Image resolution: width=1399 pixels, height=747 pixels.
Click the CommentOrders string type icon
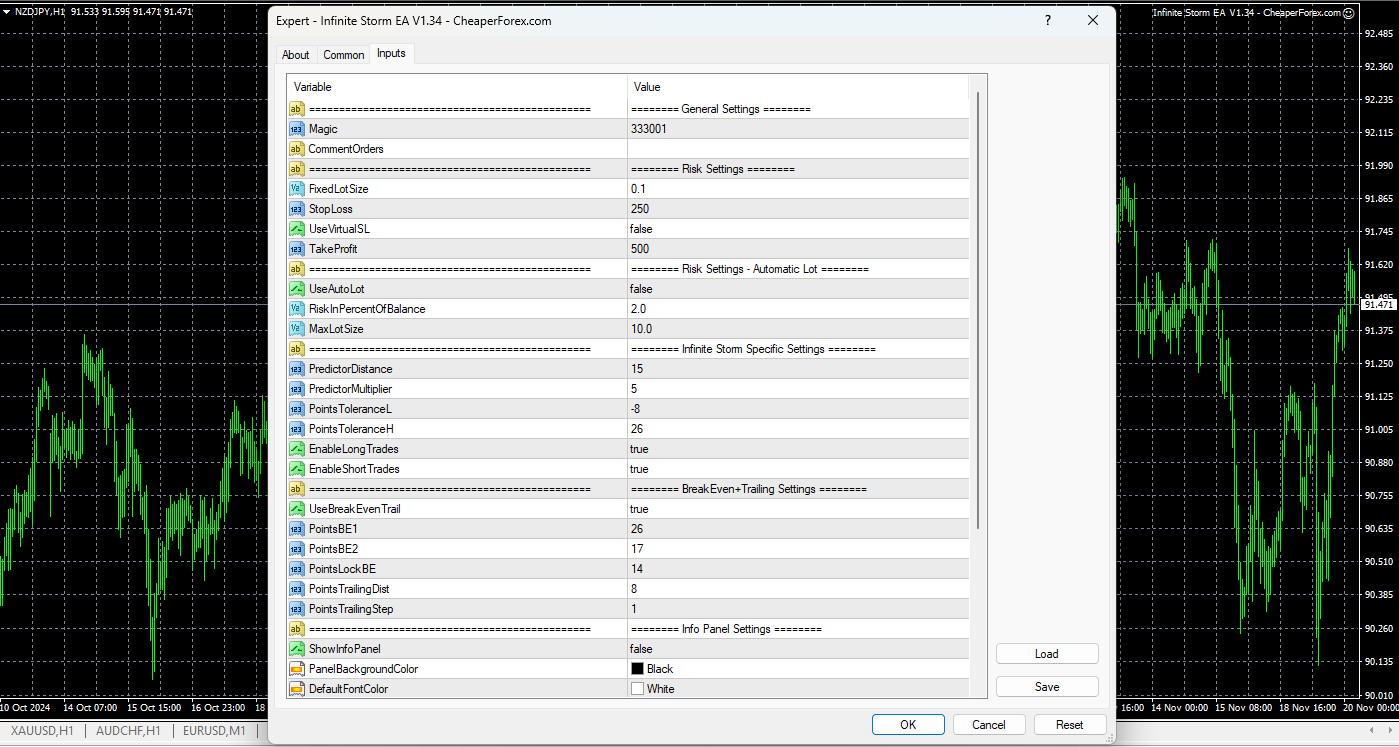click(296, 149)
